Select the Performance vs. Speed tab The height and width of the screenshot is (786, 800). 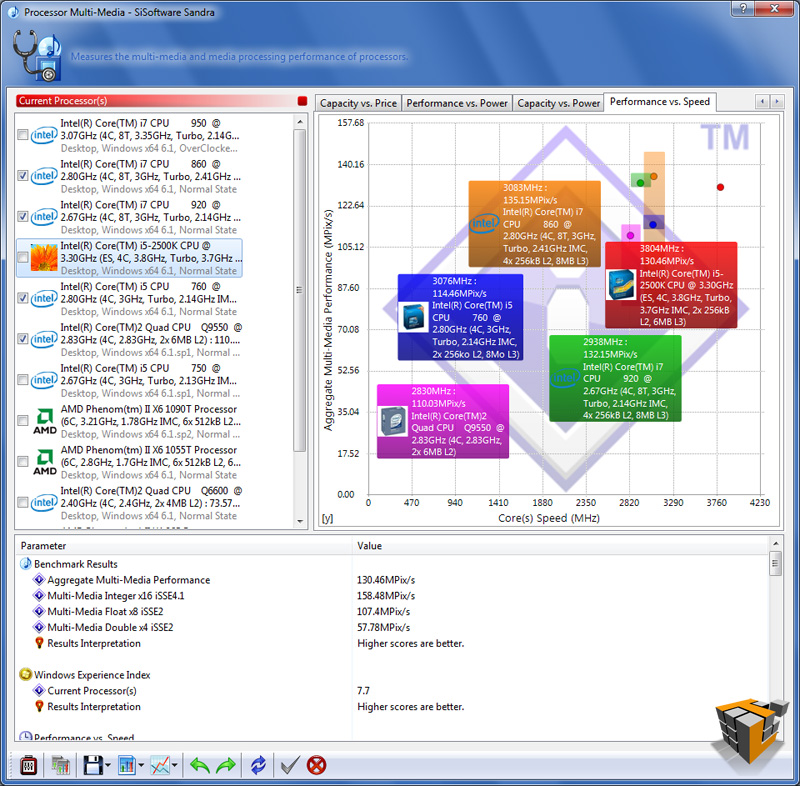coord(660,102)
